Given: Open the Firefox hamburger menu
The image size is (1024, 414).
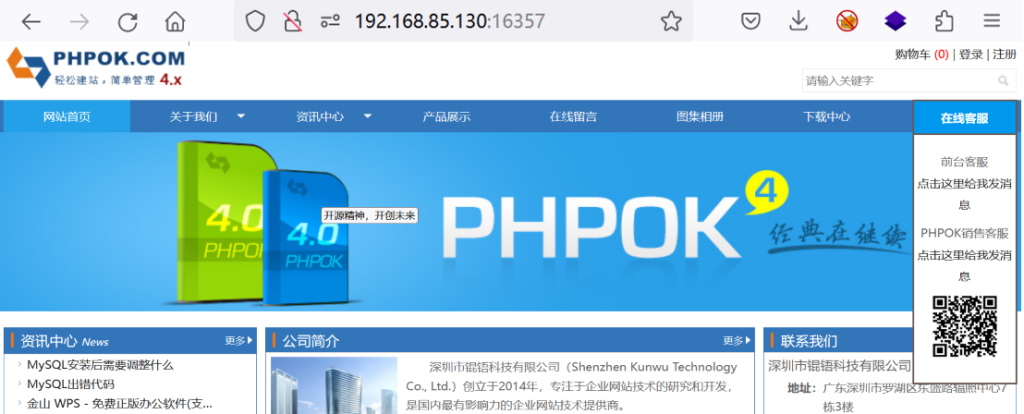Looking at the screenshot, I should click(992, 22).
